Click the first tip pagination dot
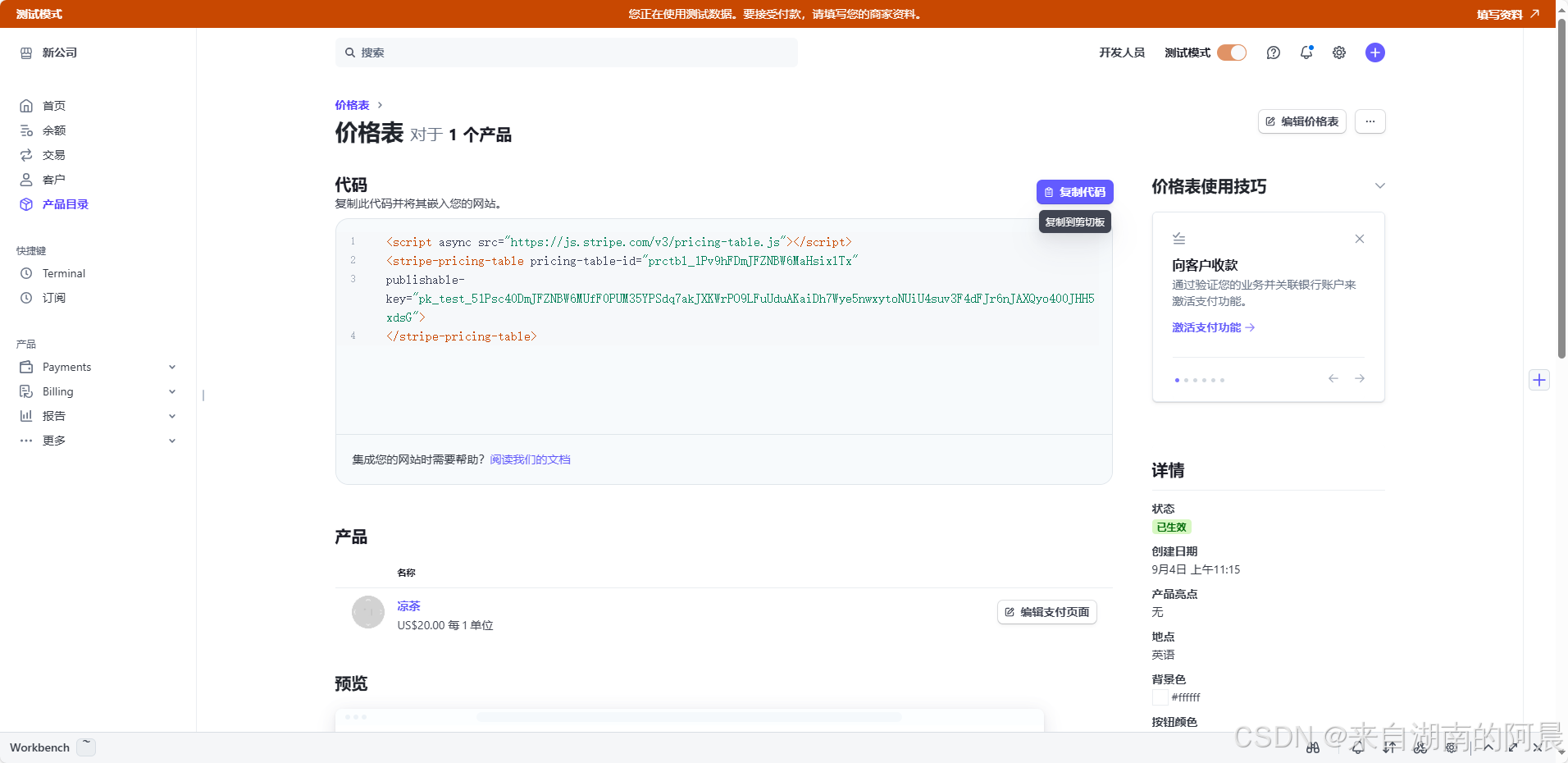The image size is (1568, 763). (1178, 380)
